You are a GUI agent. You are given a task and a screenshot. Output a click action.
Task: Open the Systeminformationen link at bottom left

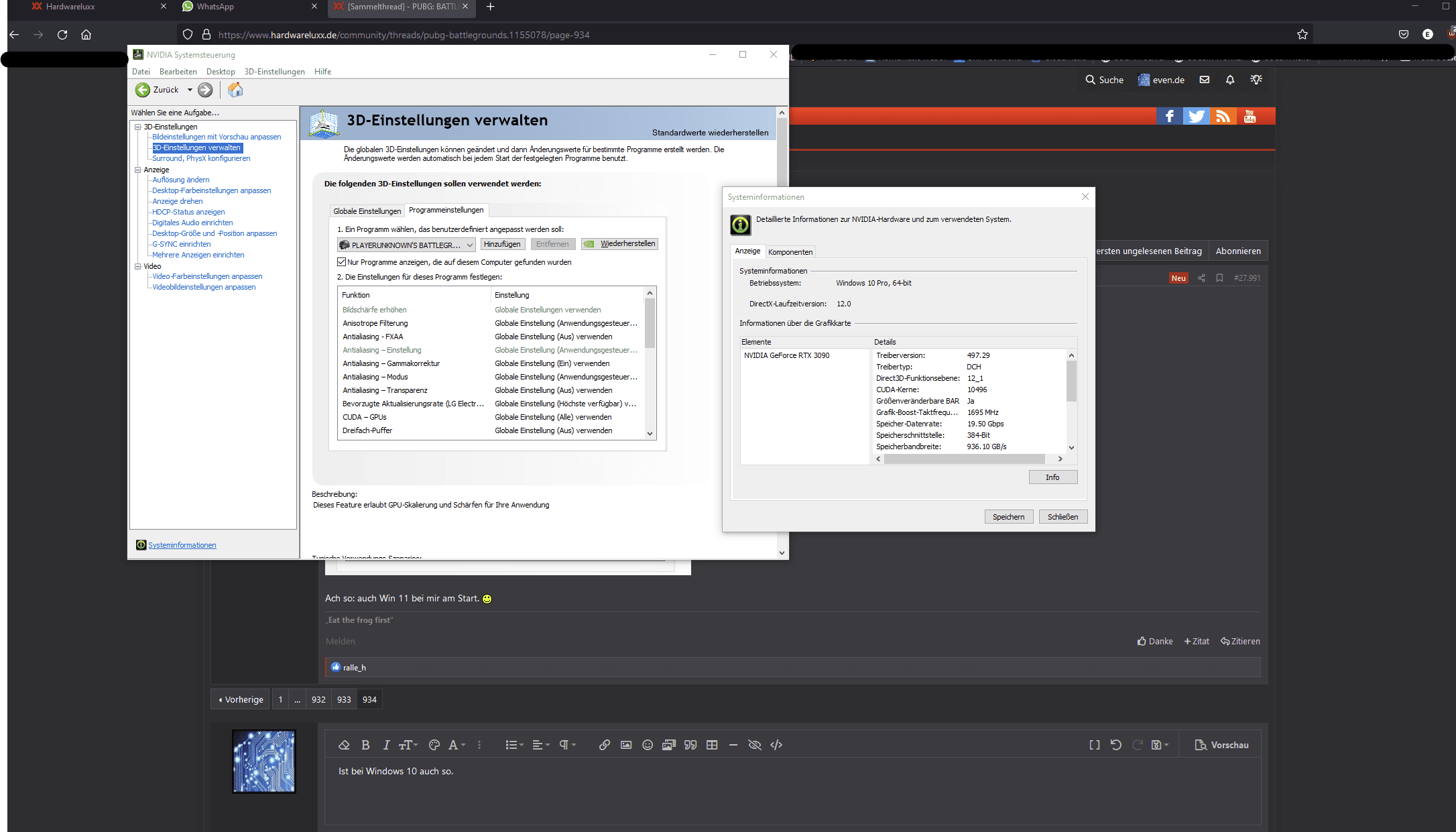click(182, 545)
